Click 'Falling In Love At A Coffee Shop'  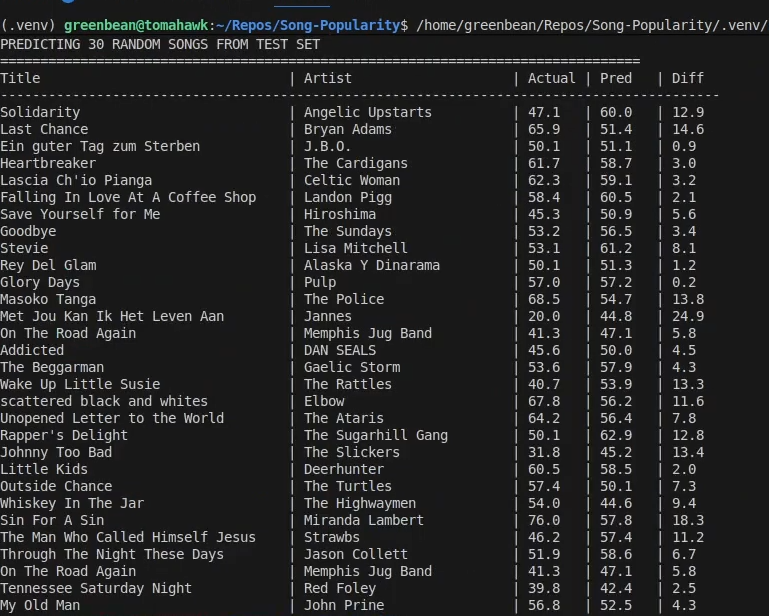(x=128, y=197)
